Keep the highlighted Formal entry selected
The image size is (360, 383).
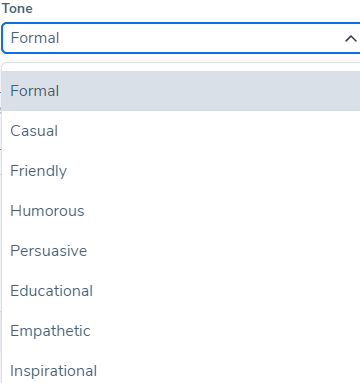point(181,91)
